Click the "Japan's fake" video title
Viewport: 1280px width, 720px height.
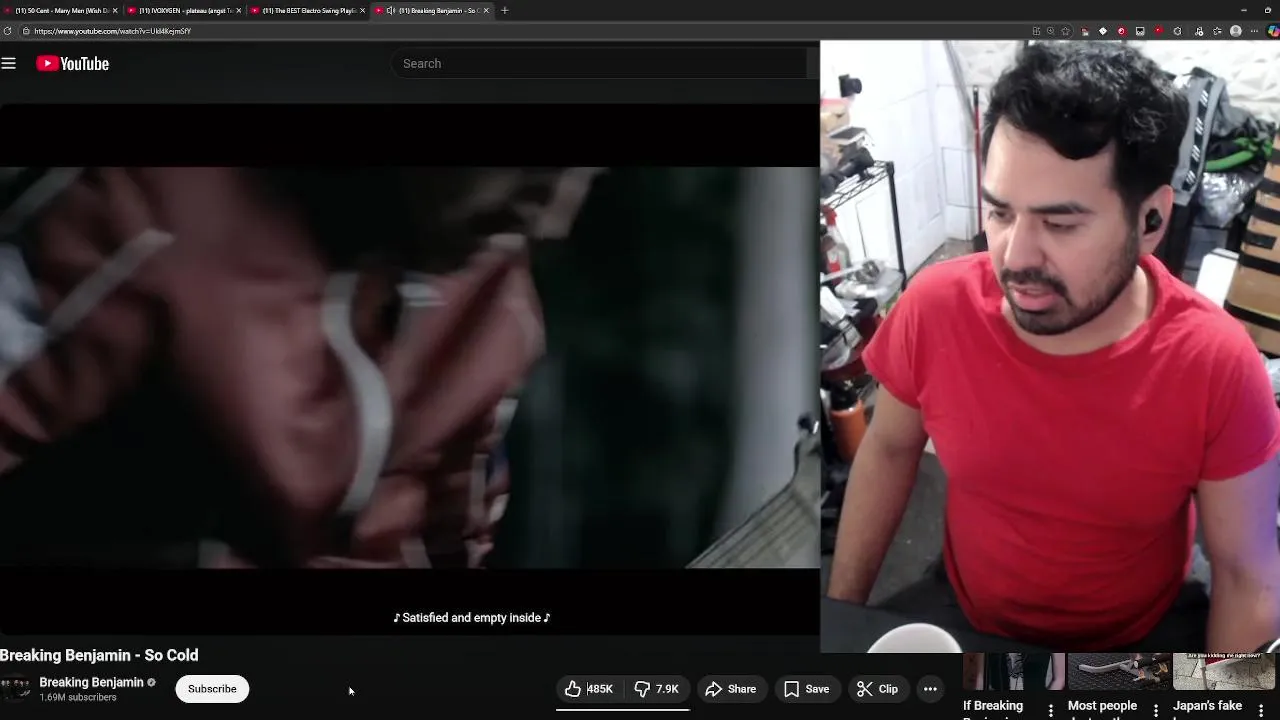point(1207,706)
